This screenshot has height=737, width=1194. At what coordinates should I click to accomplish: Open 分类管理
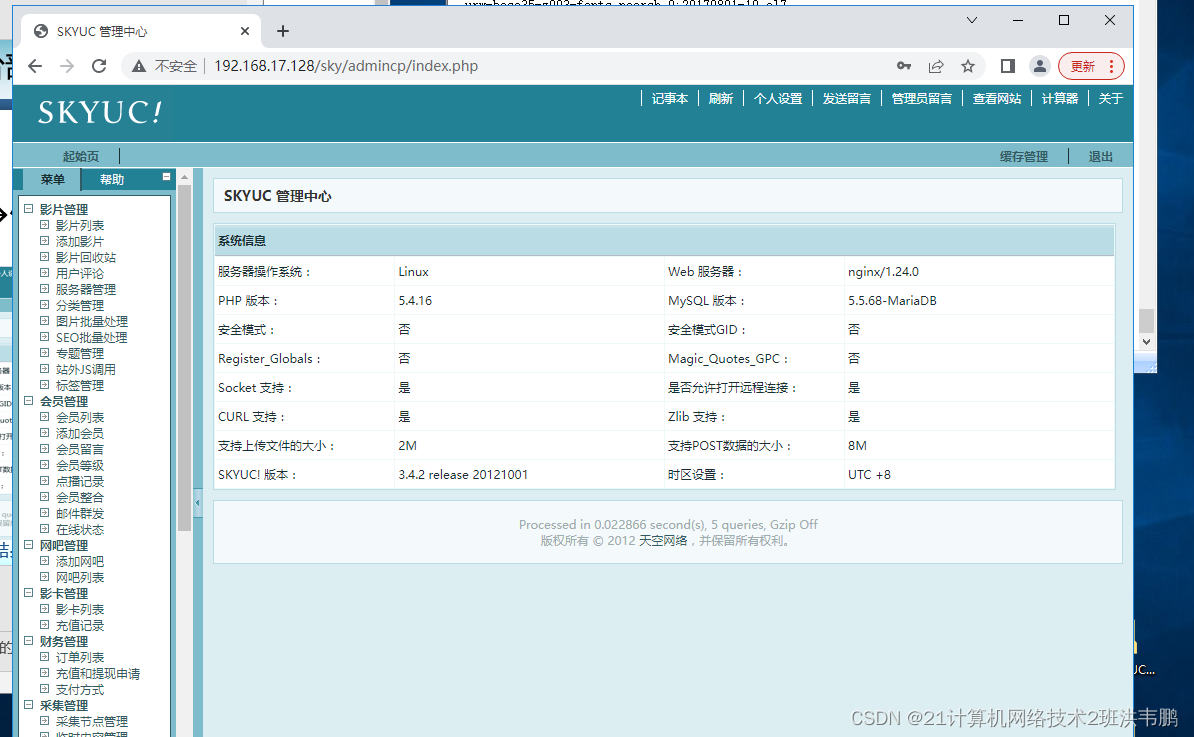pos(80,305)
